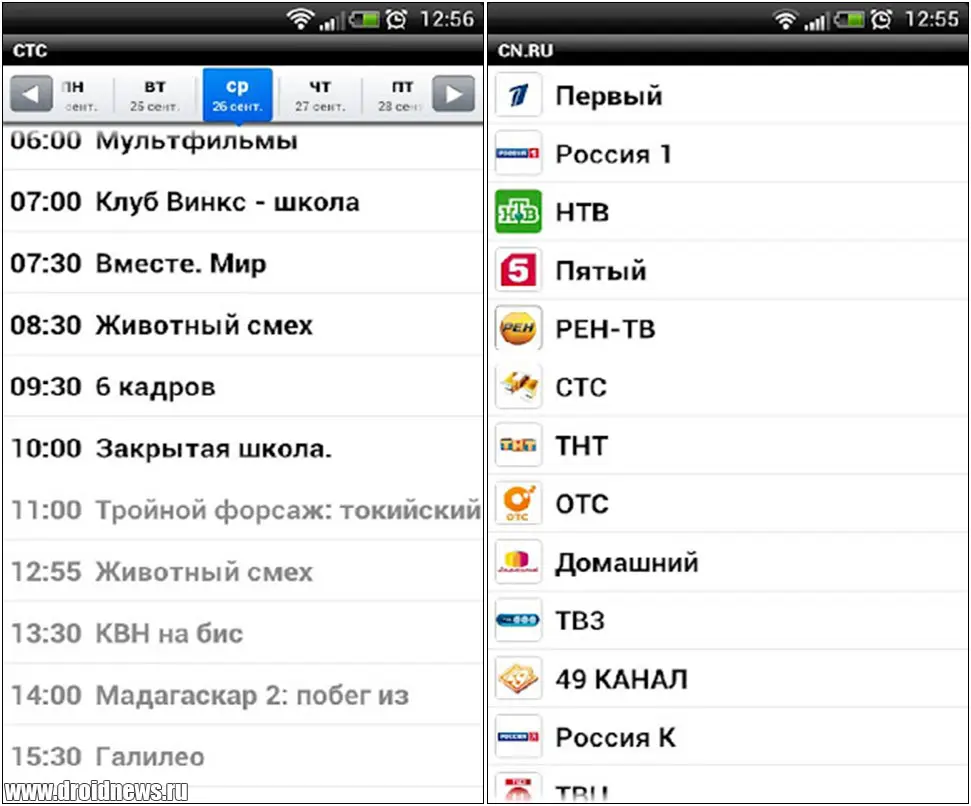
Task: Tap Wi-Fi icon in right phone status bar
Action: click(x=785, y=19)
